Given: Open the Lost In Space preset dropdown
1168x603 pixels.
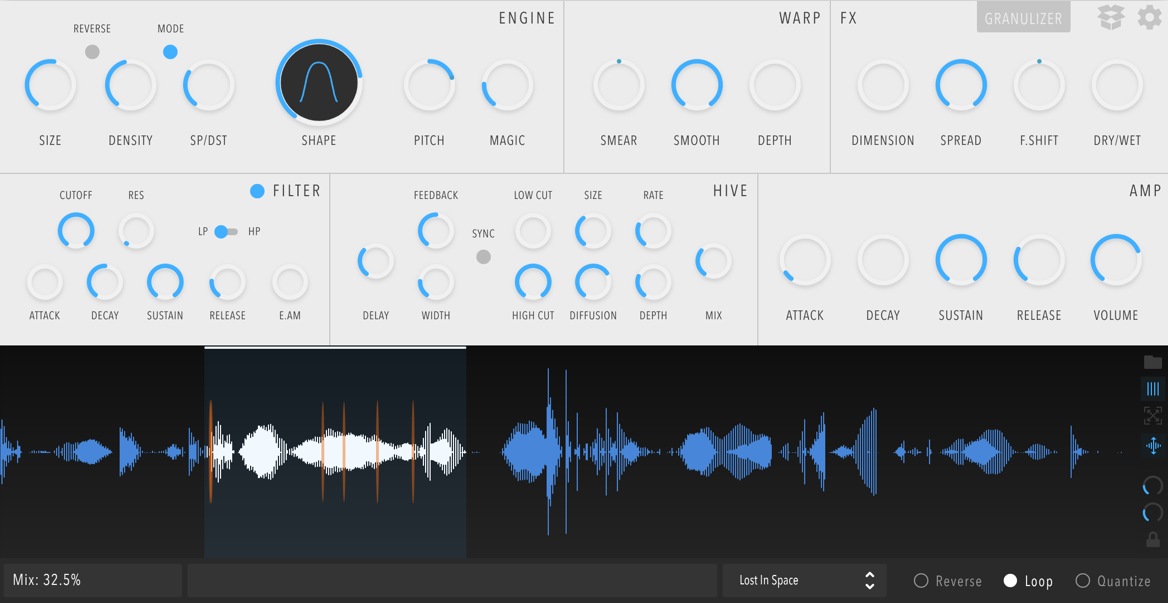Looking at the screenshot, I should 790,580.
